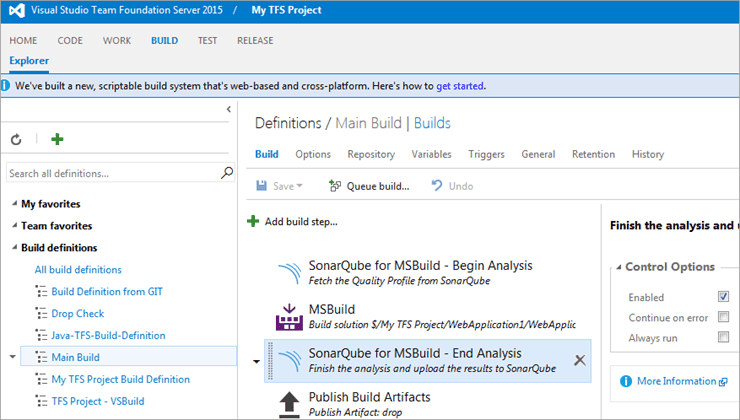Viewport: 740px width, 420px height.
Task: Click the Queue build... button
Action: (x=369, y=186)
